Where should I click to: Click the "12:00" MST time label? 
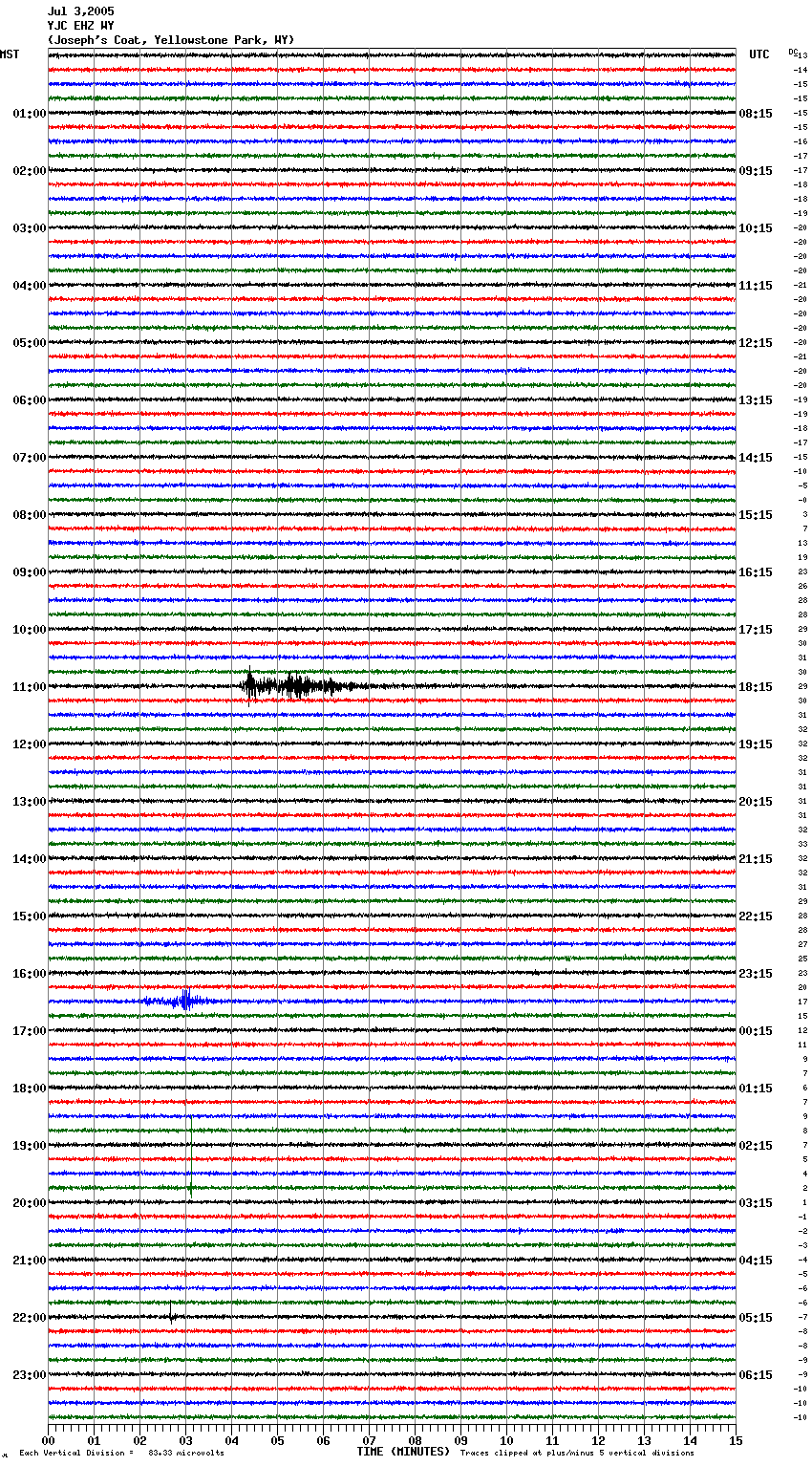(30, 744)
